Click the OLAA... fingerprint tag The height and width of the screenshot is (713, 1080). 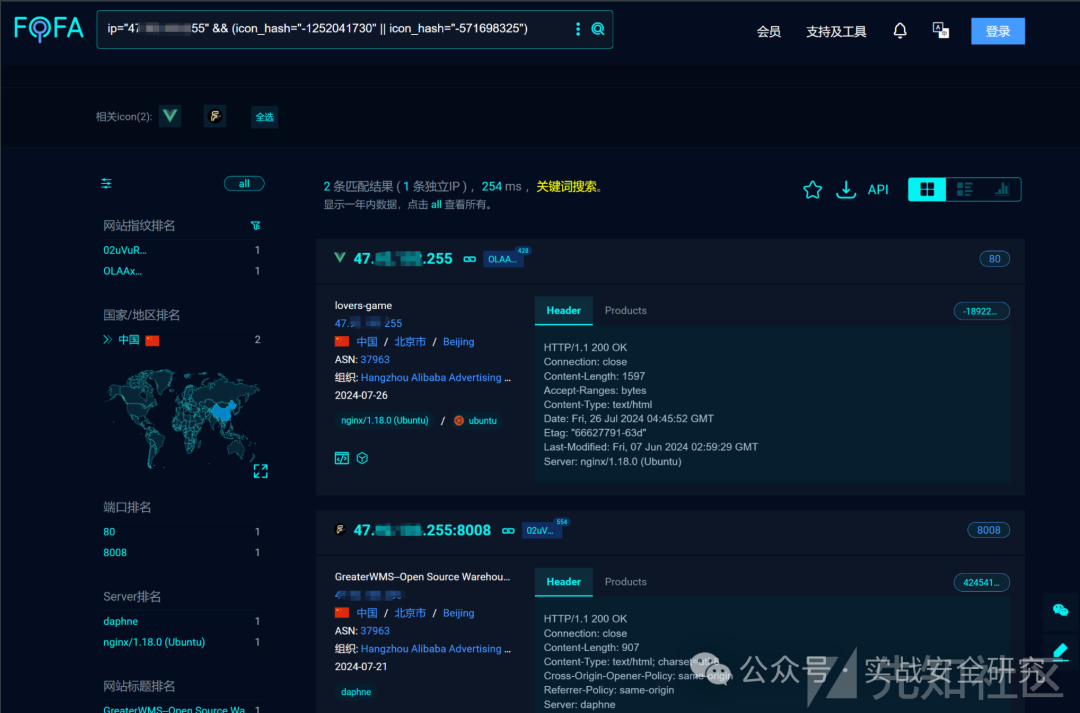tap(503, 259)
